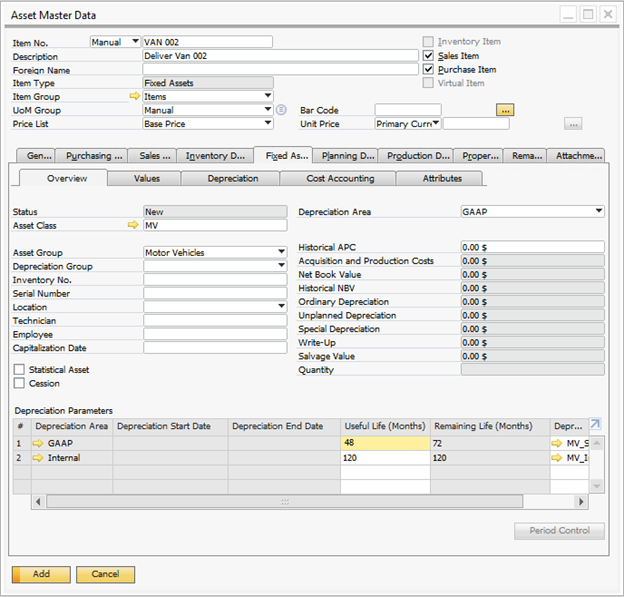This screenshot has width=624, height=597.
Task: Click the table scroll left arrow
Action: (x=38, y=501)
